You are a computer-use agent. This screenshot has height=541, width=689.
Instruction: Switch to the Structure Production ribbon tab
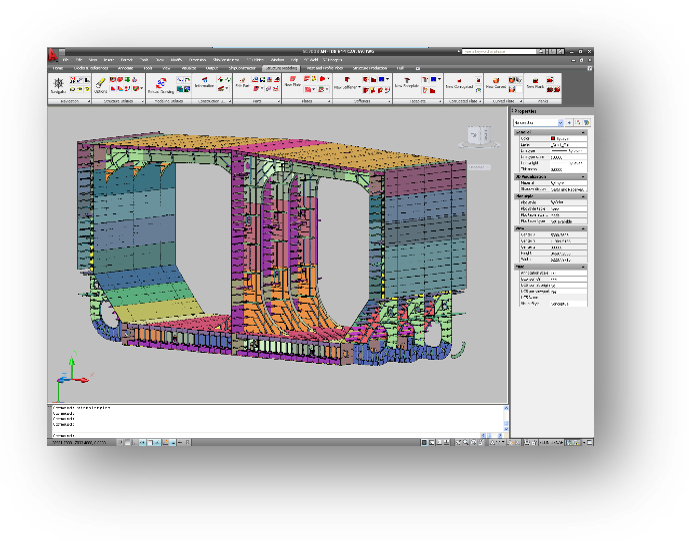[370, 69]
